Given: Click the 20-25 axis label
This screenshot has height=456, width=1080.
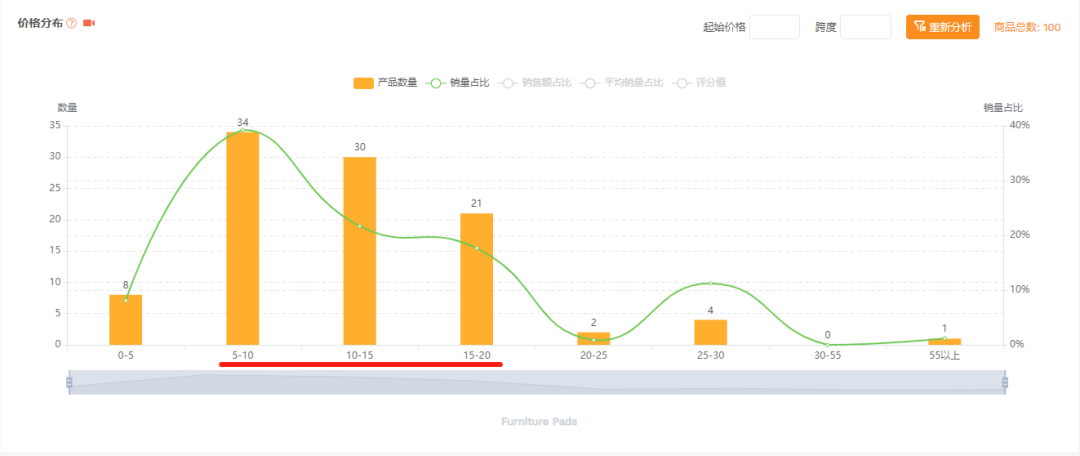Looking at the screenshot, I should click(x=594, y=355).
